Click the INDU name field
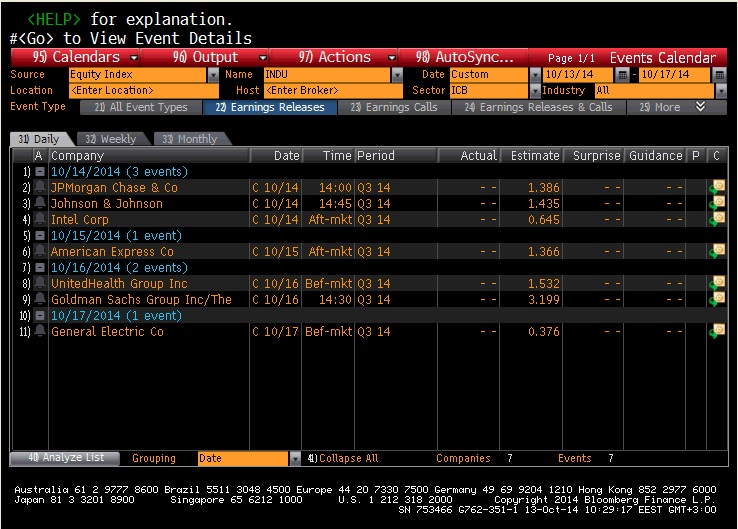The height and width of the screenshot is (529, 738). pos(328,74)
